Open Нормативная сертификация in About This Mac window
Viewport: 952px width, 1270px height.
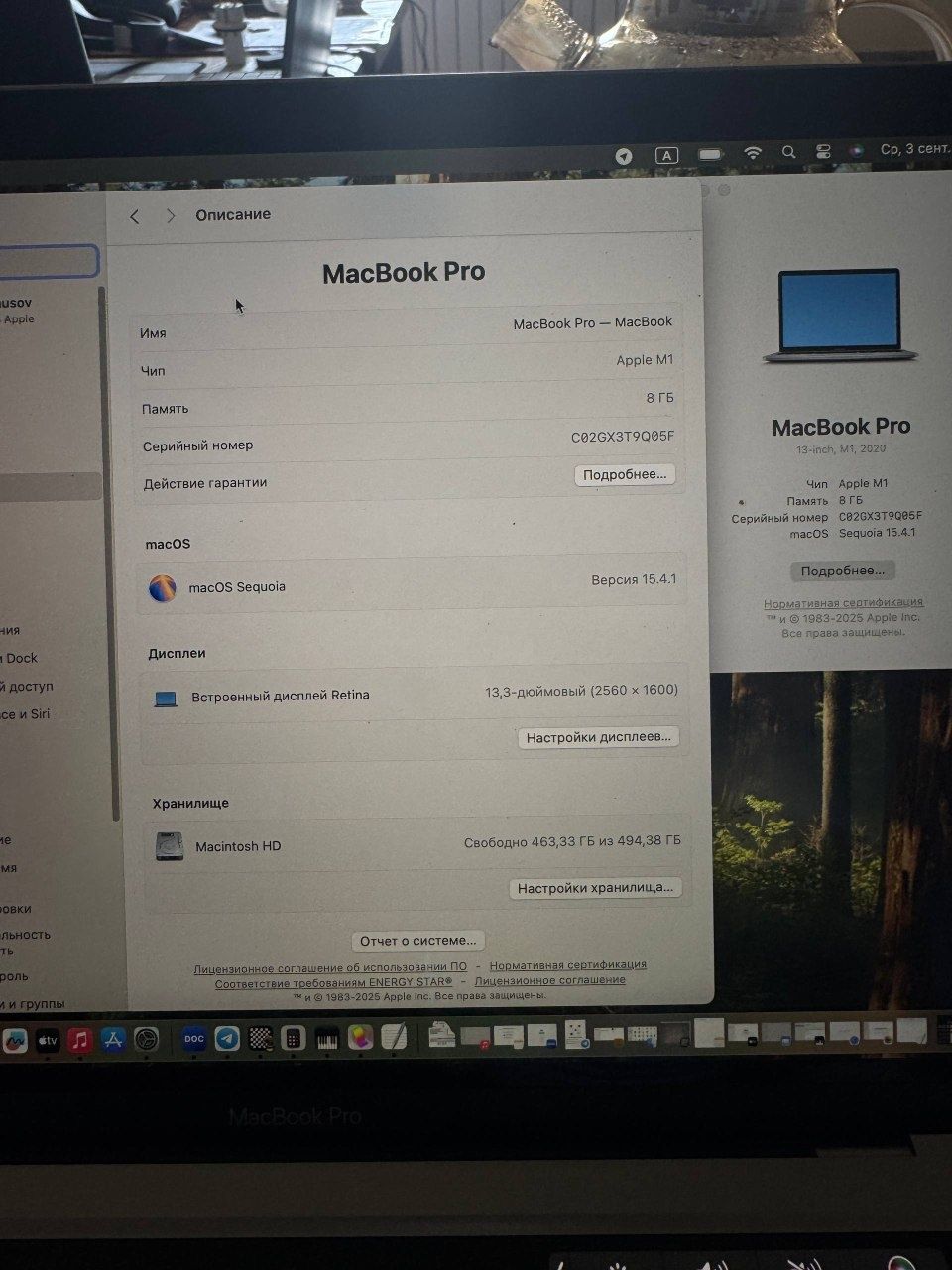coord(843,602)
